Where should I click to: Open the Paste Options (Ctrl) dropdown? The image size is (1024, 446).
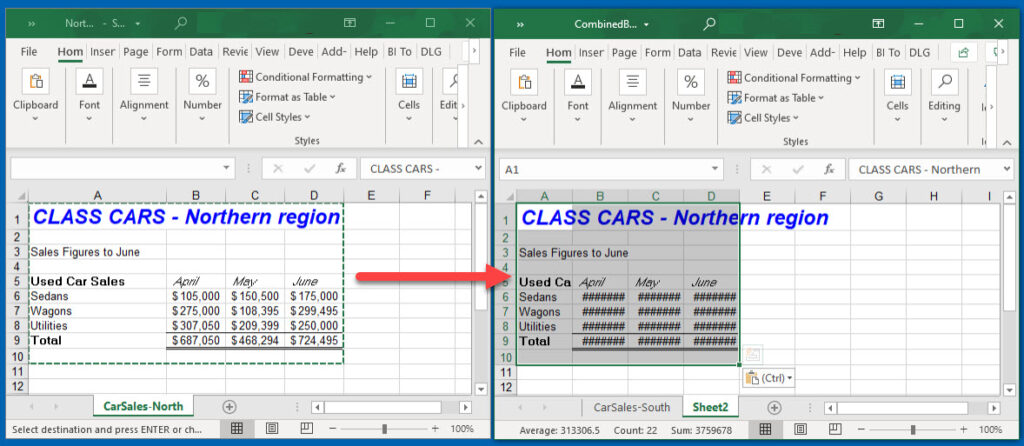point(768,378)
